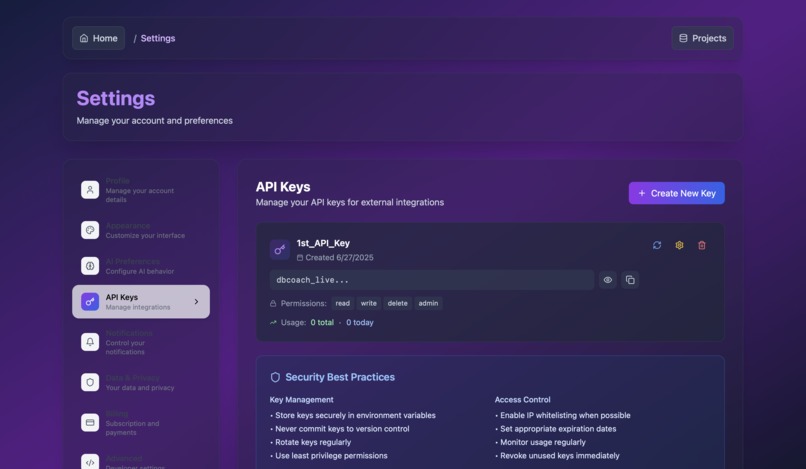Click the calendar icon beside Created date

(x=300, y=258)
